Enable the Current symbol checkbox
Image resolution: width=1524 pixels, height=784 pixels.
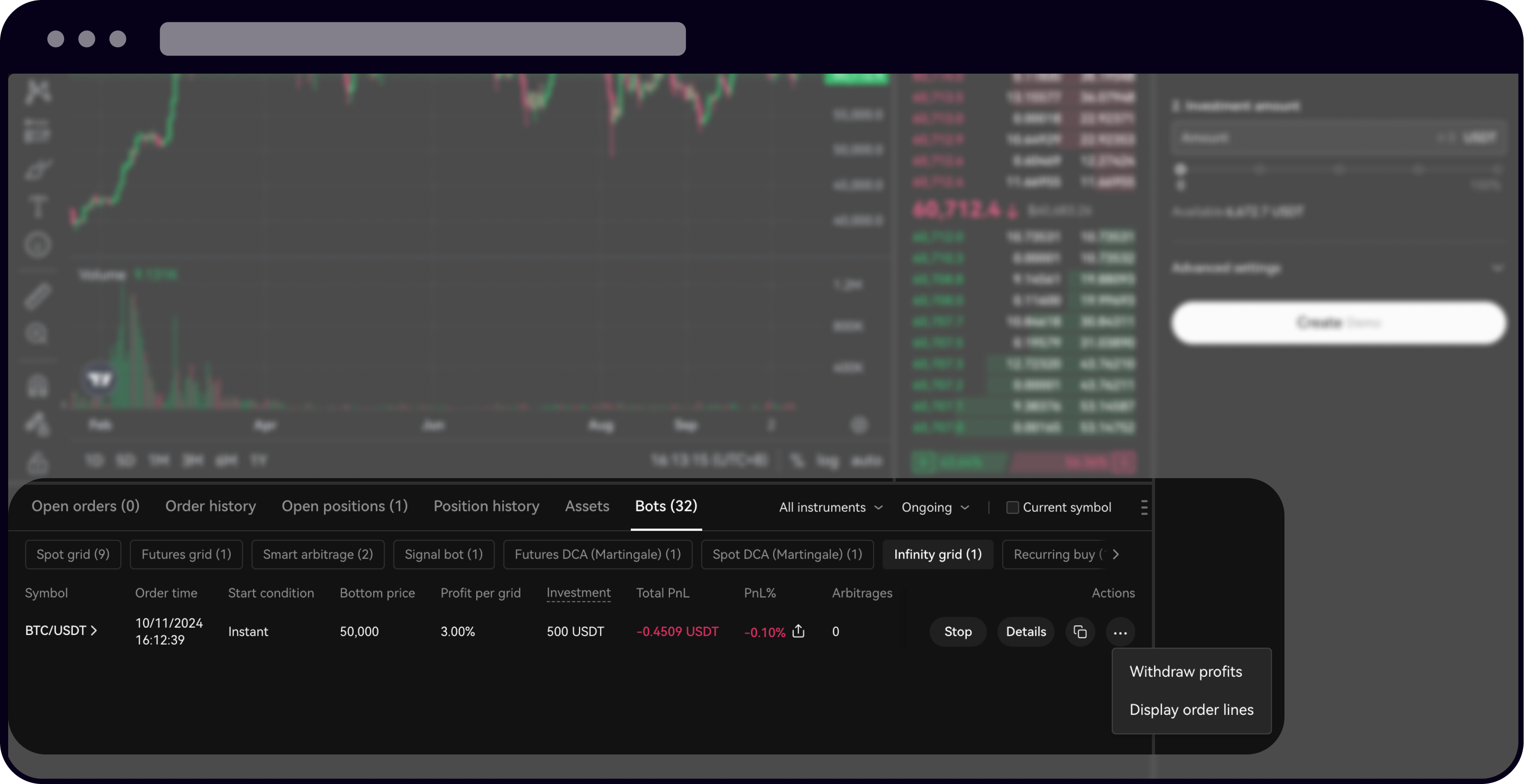pyautogui.click(x=1012, y=507)
